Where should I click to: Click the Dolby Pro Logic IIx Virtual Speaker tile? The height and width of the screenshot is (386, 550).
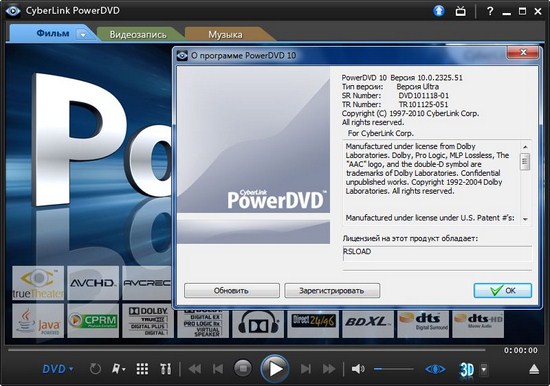(203, 324)
